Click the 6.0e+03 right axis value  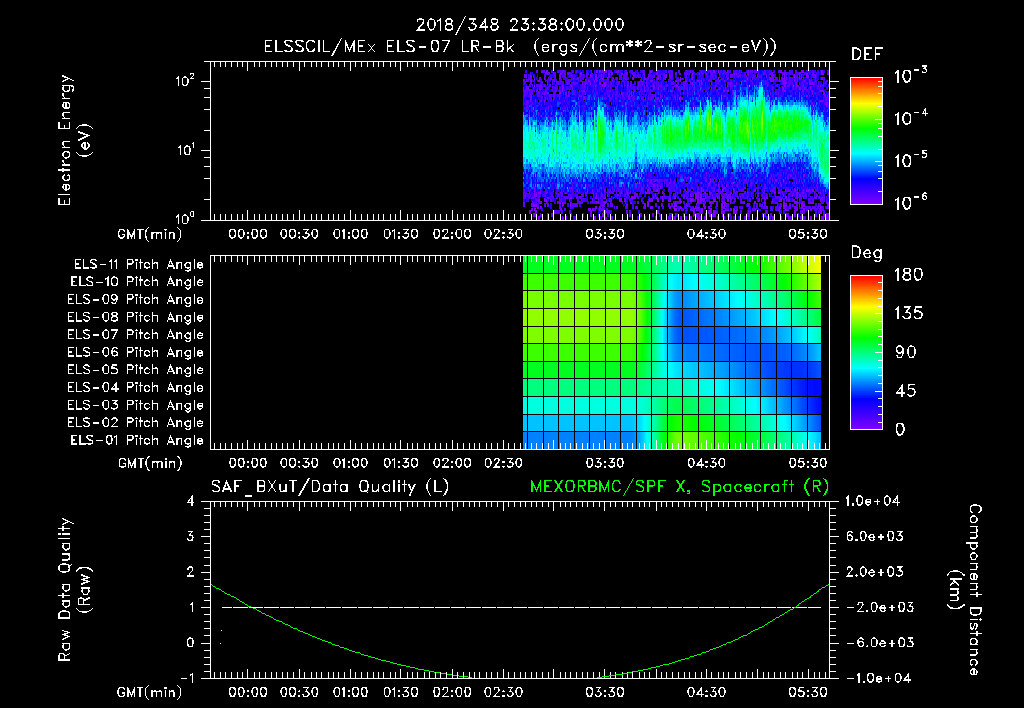(874, 536)
